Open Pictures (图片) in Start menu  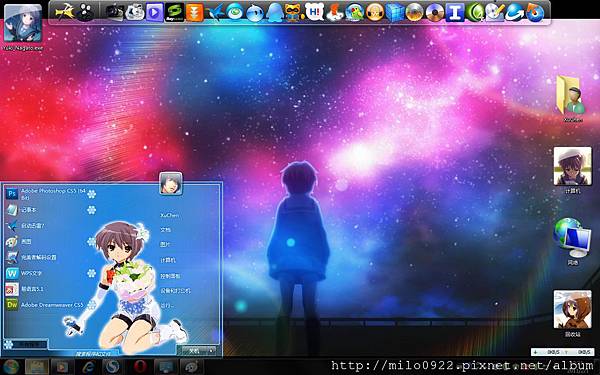point(165,245)
